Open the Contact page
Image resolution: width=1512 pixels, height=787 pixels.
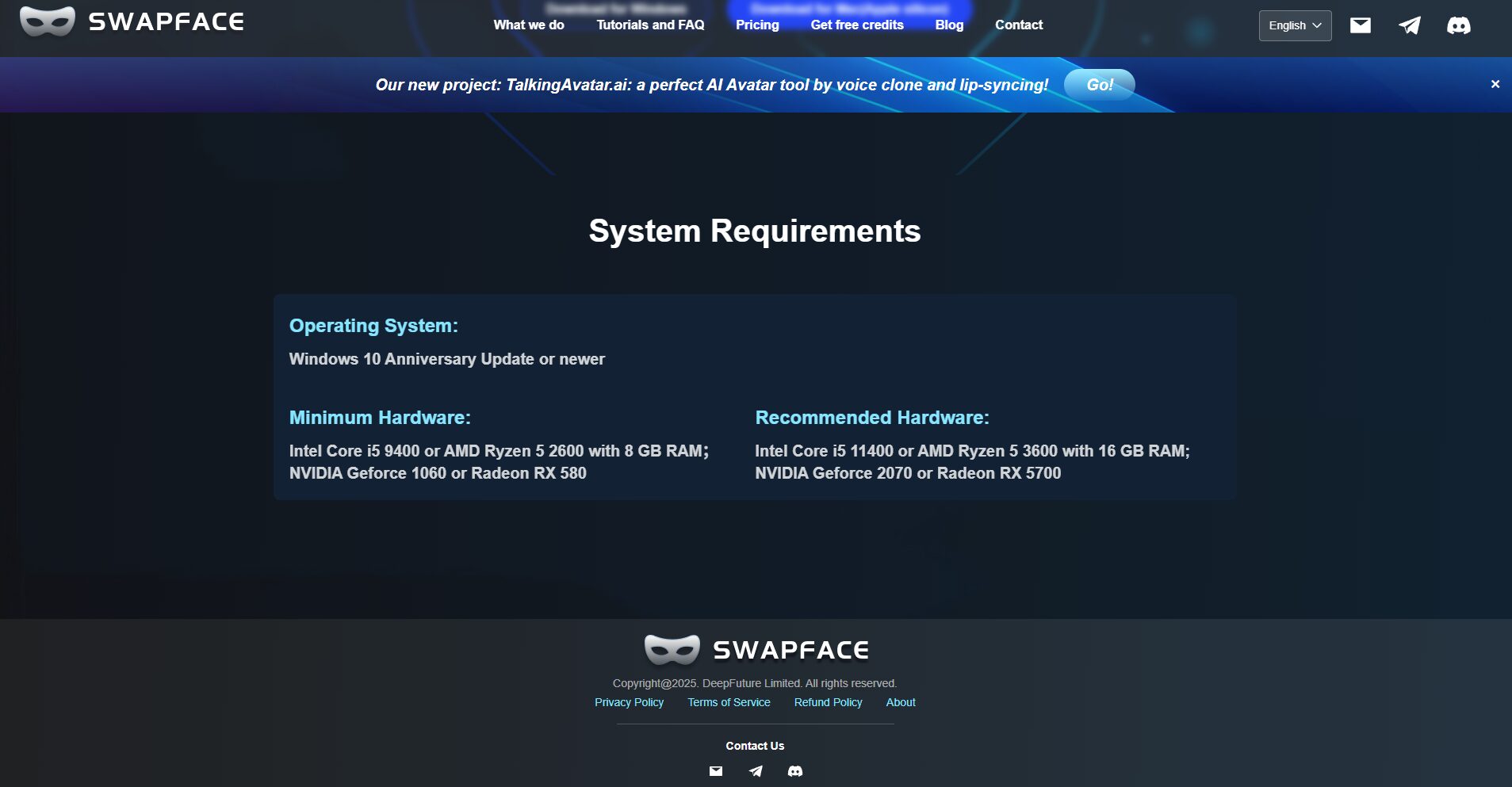pos(1019,25)
